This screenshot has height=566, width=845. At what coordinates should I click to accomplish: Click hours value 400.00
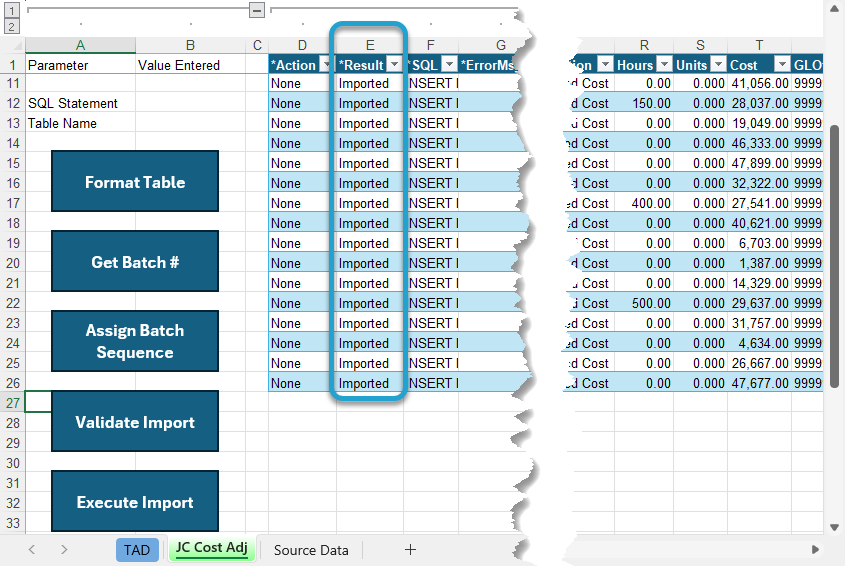click(644, 203)
